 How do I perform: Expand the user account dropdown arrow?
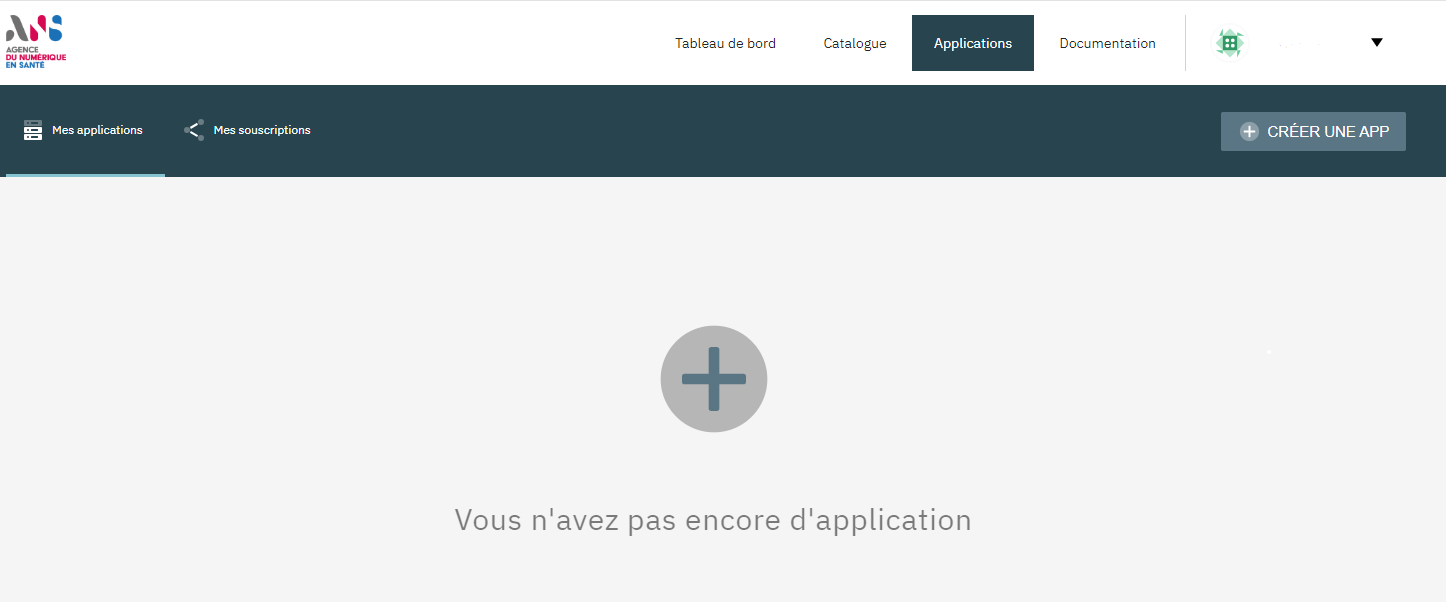point(1376,42)
